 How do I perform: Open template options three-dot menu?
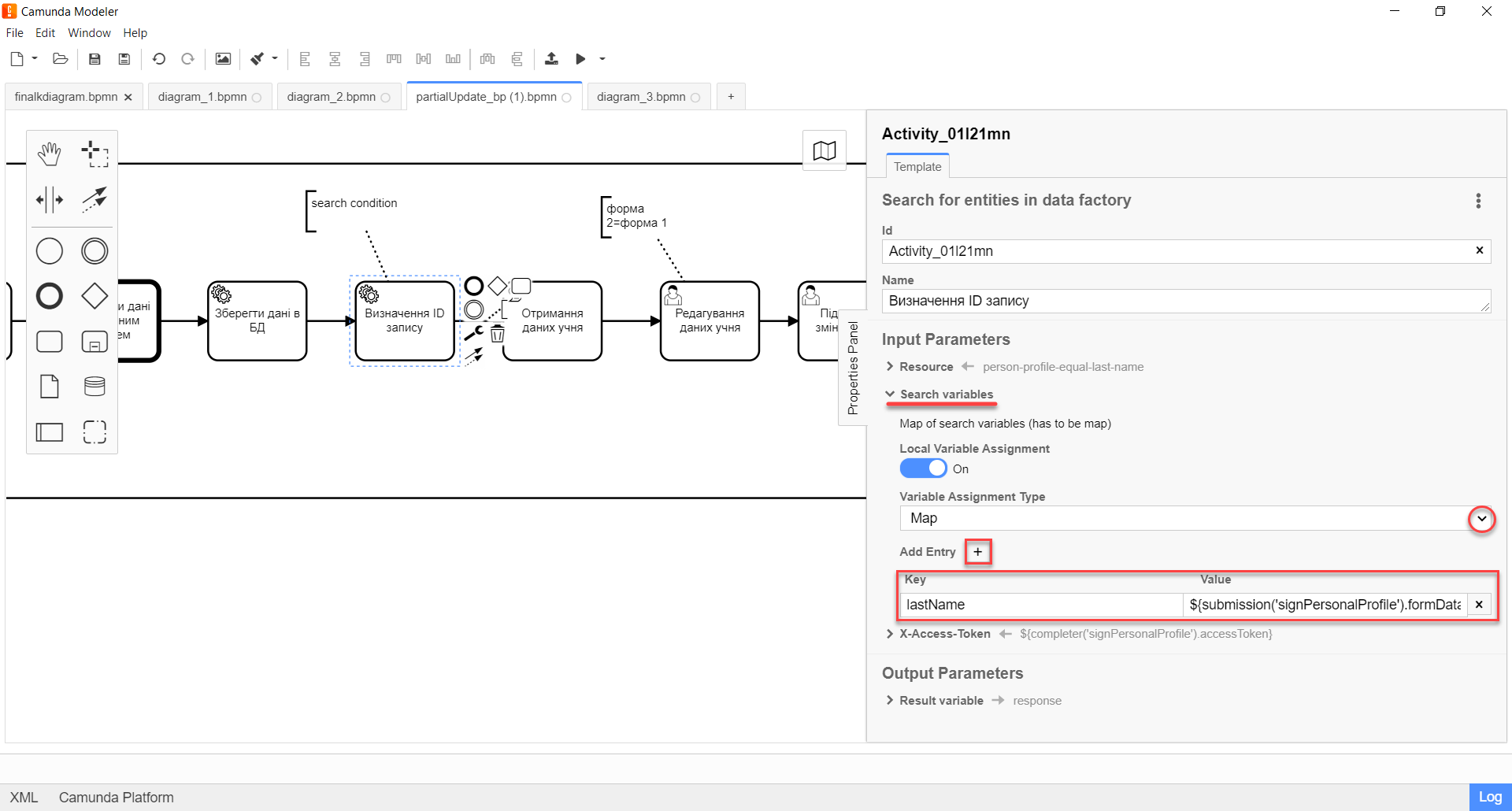pyautogui.click(x=1478, y=201)
